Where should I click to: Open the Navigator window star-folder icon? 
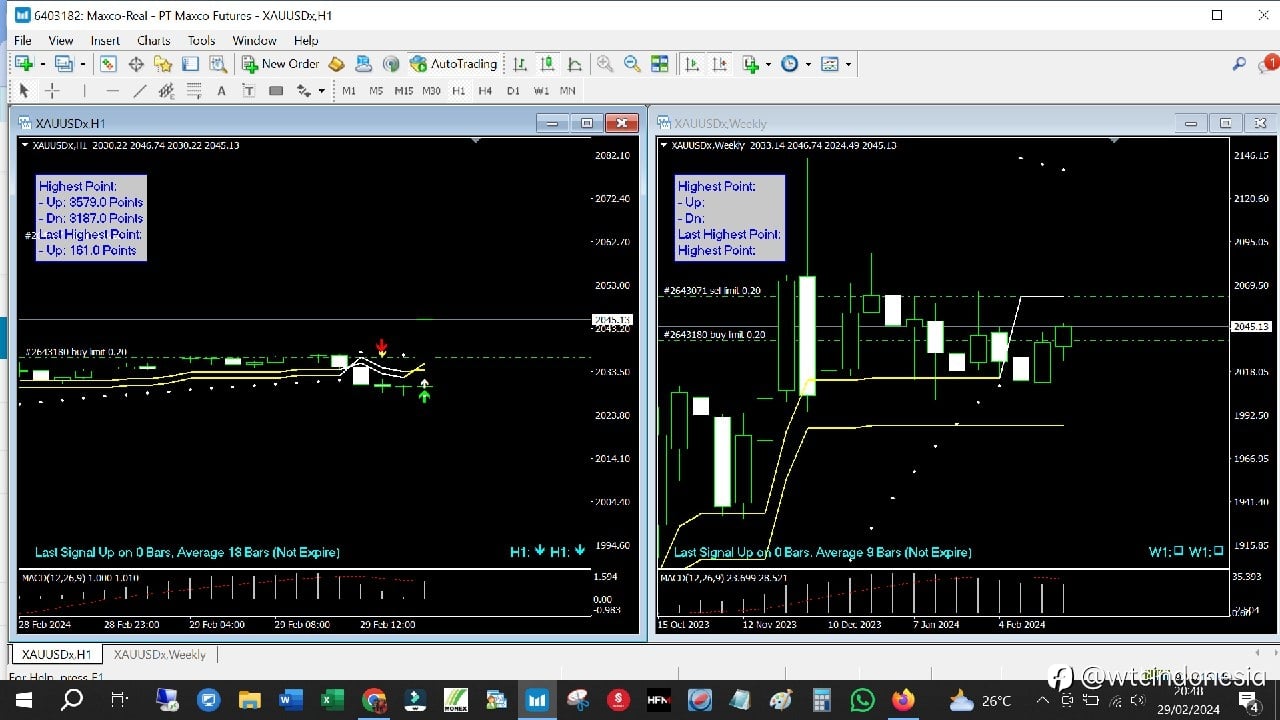point(163,64)
